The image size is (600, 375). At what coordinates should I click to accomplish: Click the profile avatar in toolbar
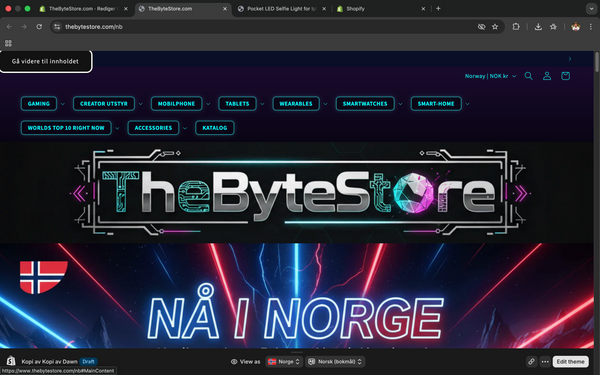point(576,27)
